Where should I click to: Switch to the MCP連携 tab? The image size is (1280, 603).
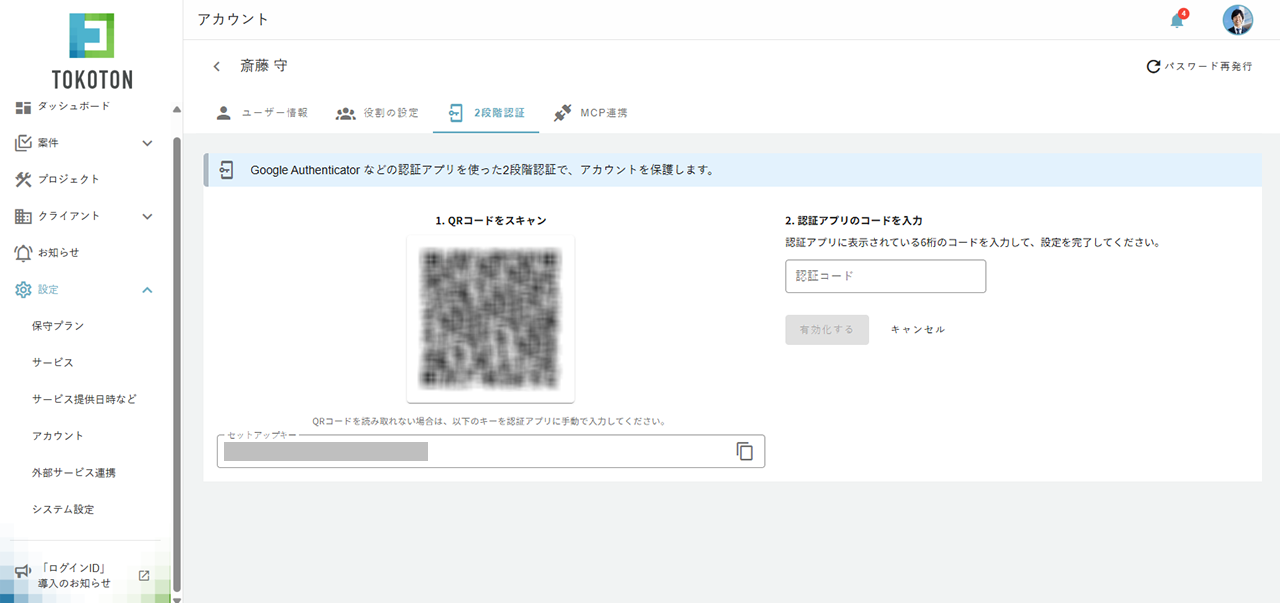[590, 113]
